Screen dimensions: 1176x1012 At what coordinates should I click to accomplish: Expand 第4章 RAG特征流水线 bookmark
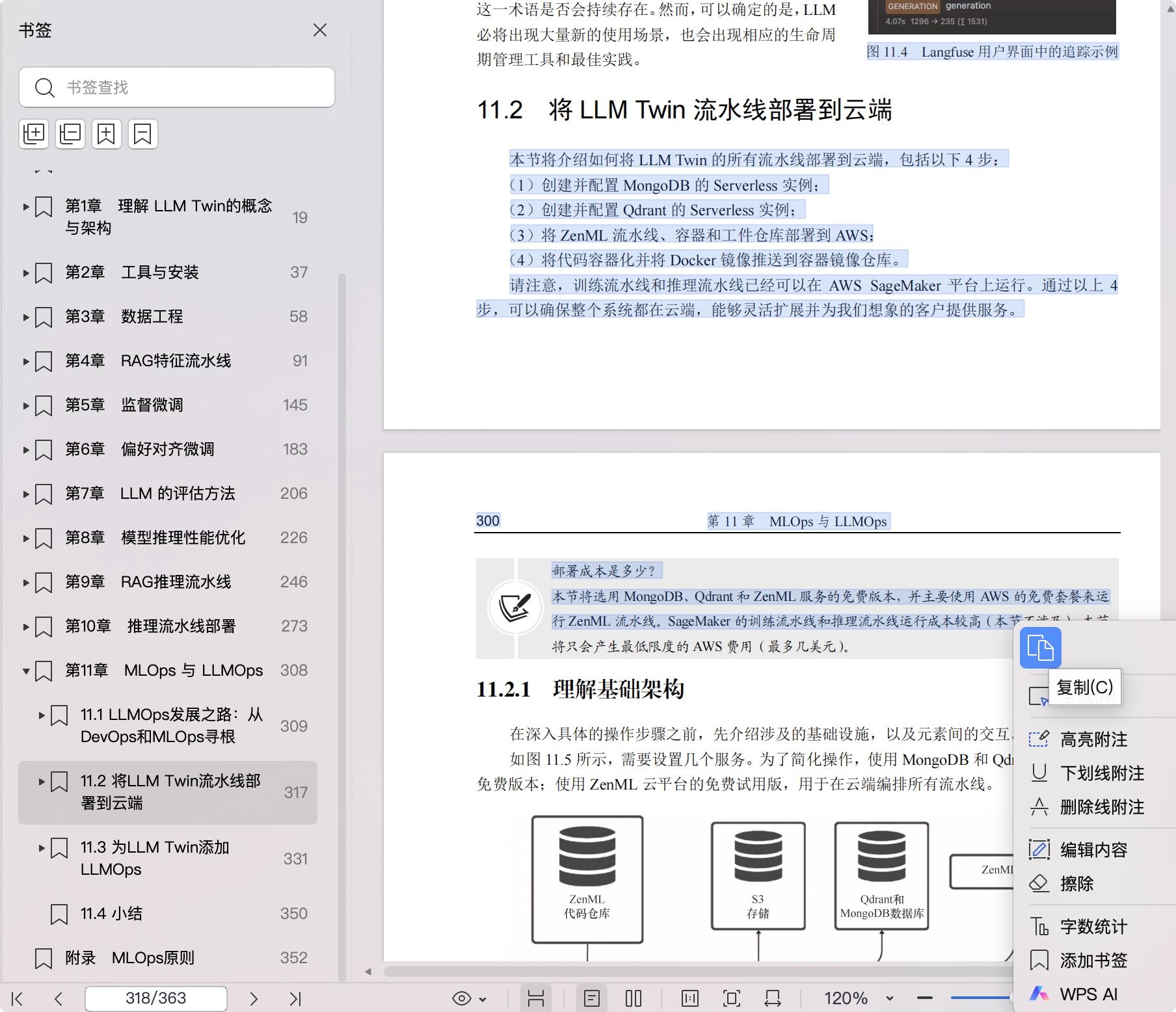[26, 361]
